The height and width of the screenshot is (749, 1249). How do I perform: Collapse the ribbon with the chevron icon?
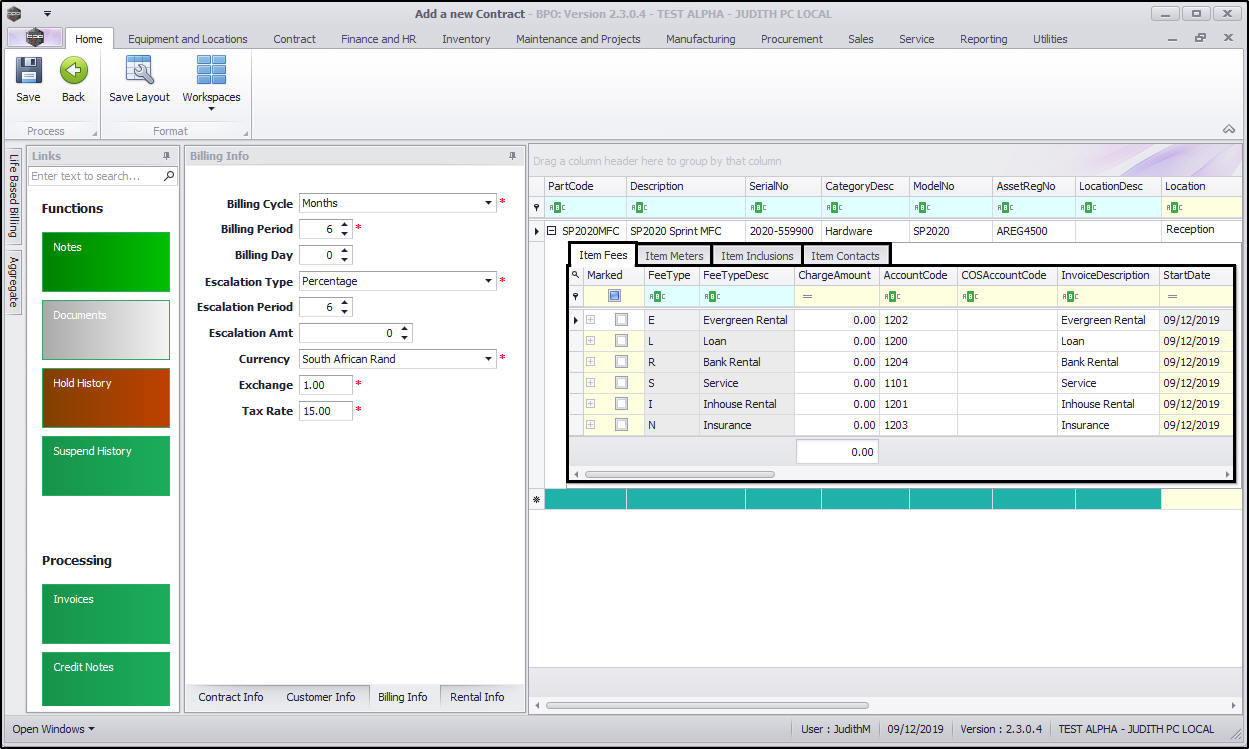tap(1228, 129)
